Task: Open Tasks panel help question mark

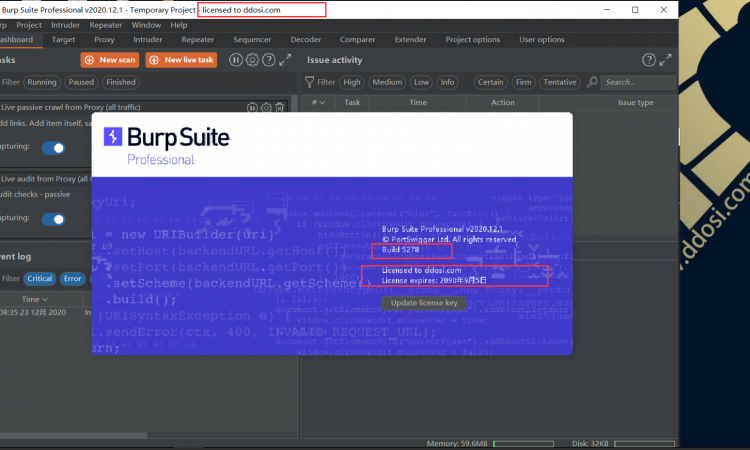Action: click(269, 60)
